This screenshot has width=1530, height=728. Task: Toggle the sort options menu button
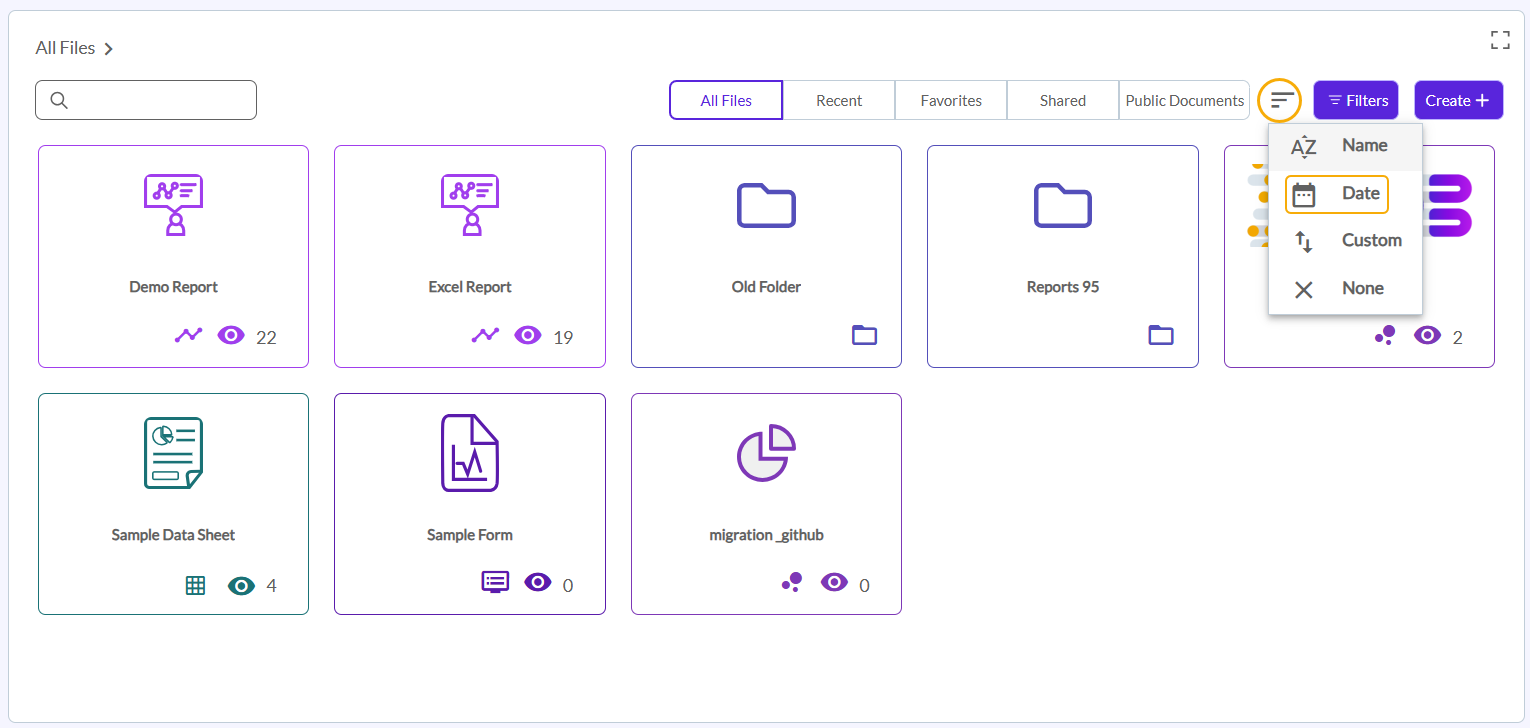point(1281,100)
